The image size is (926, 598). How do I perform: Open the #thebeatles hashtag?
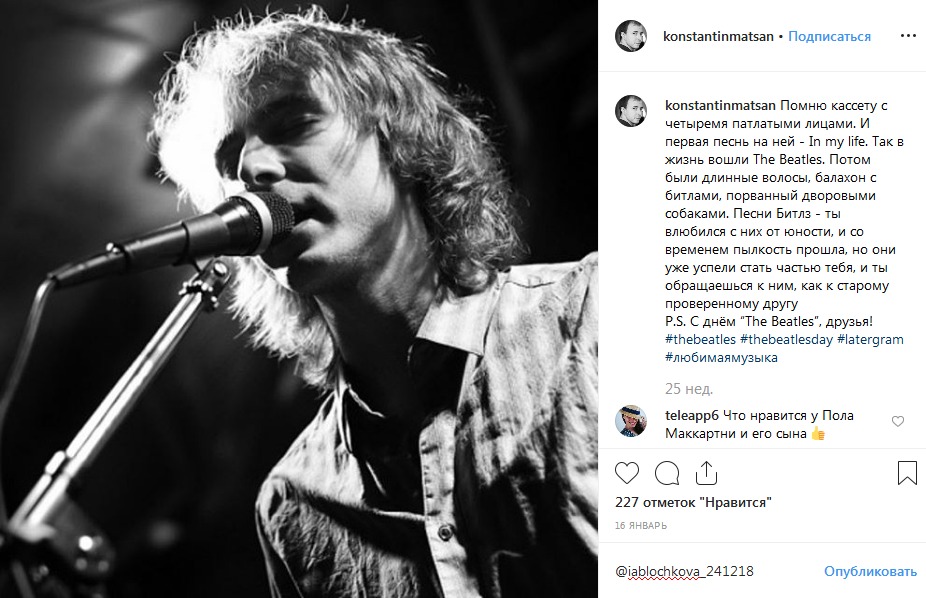[x=700, y=340]
